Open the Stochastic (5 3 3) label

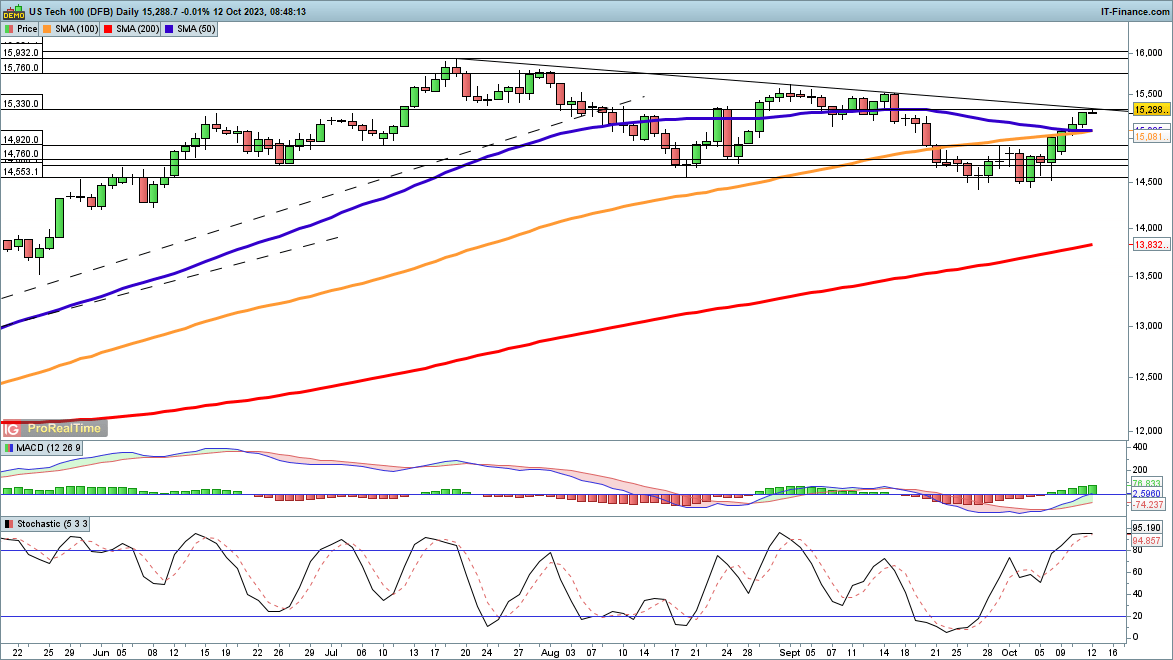(46, 524)
